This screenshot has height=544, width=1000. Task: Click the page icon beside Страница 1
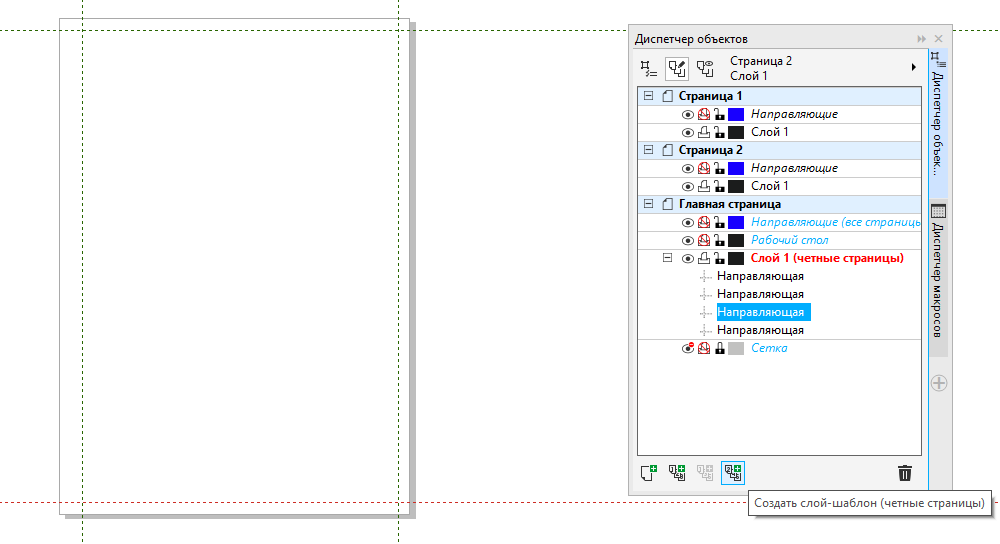pos(668,96)
